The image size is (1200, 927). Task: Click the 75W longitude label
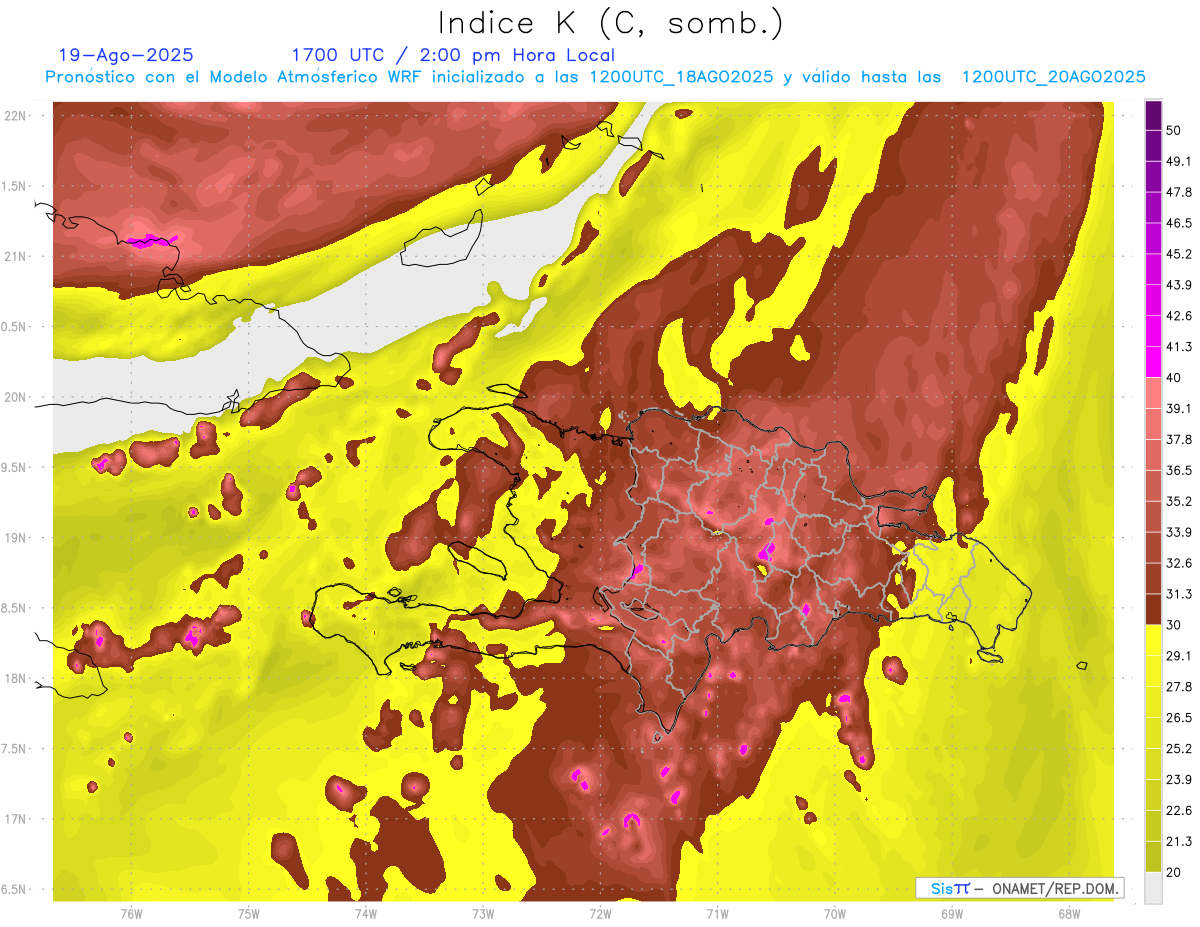[249, 913]
